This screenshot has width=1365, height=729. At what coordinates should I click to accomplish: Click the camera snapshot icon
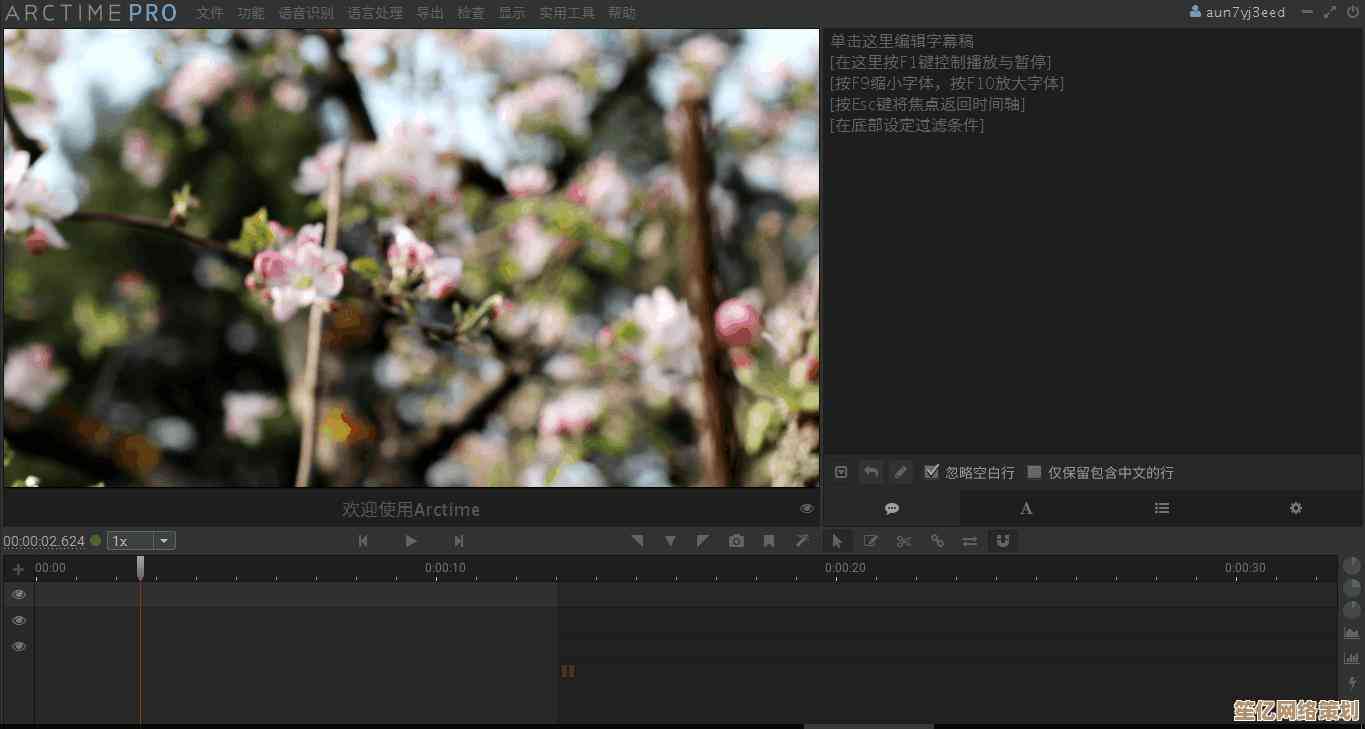coord(736,541)
